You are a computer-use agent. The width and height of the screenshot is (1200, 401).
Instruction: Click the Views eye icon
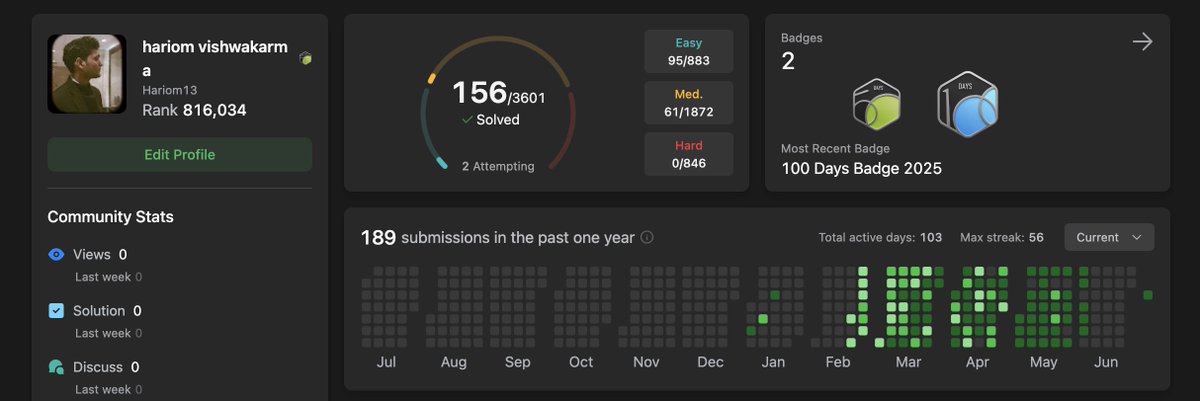56,254
